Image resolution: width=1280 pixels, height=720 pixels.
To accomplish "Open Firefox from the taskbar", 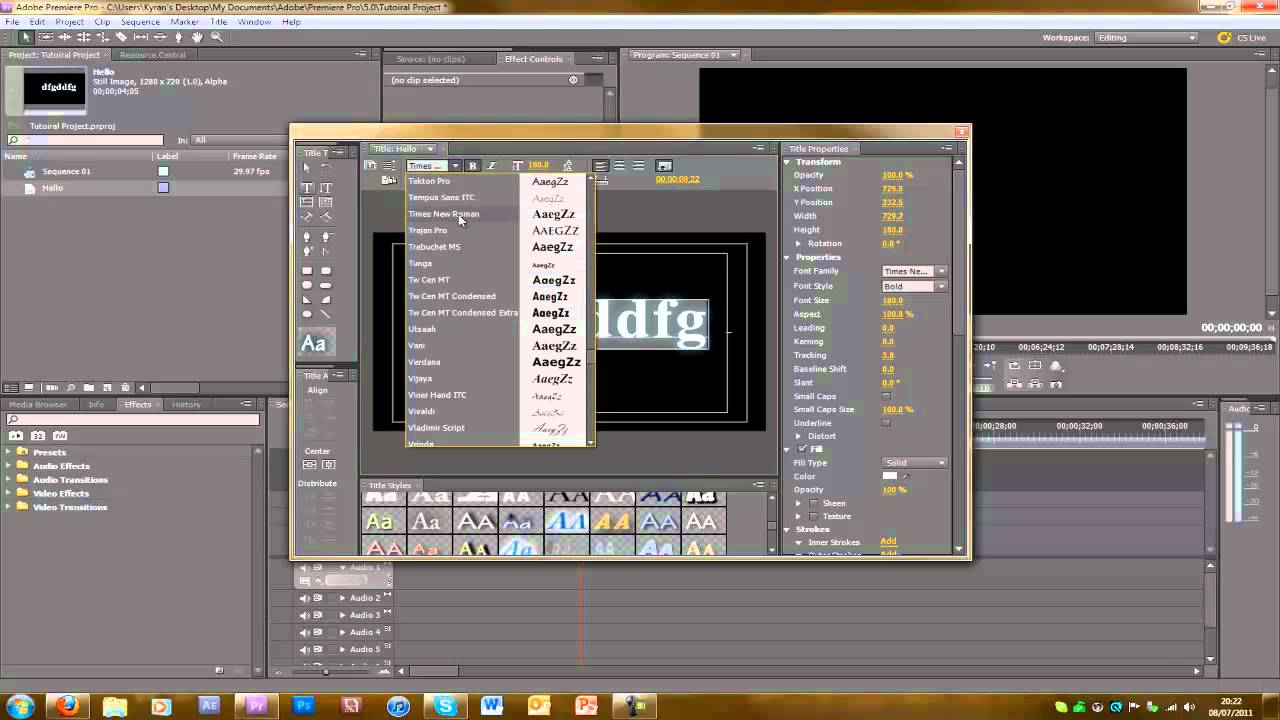I will (x=68, y=706).
